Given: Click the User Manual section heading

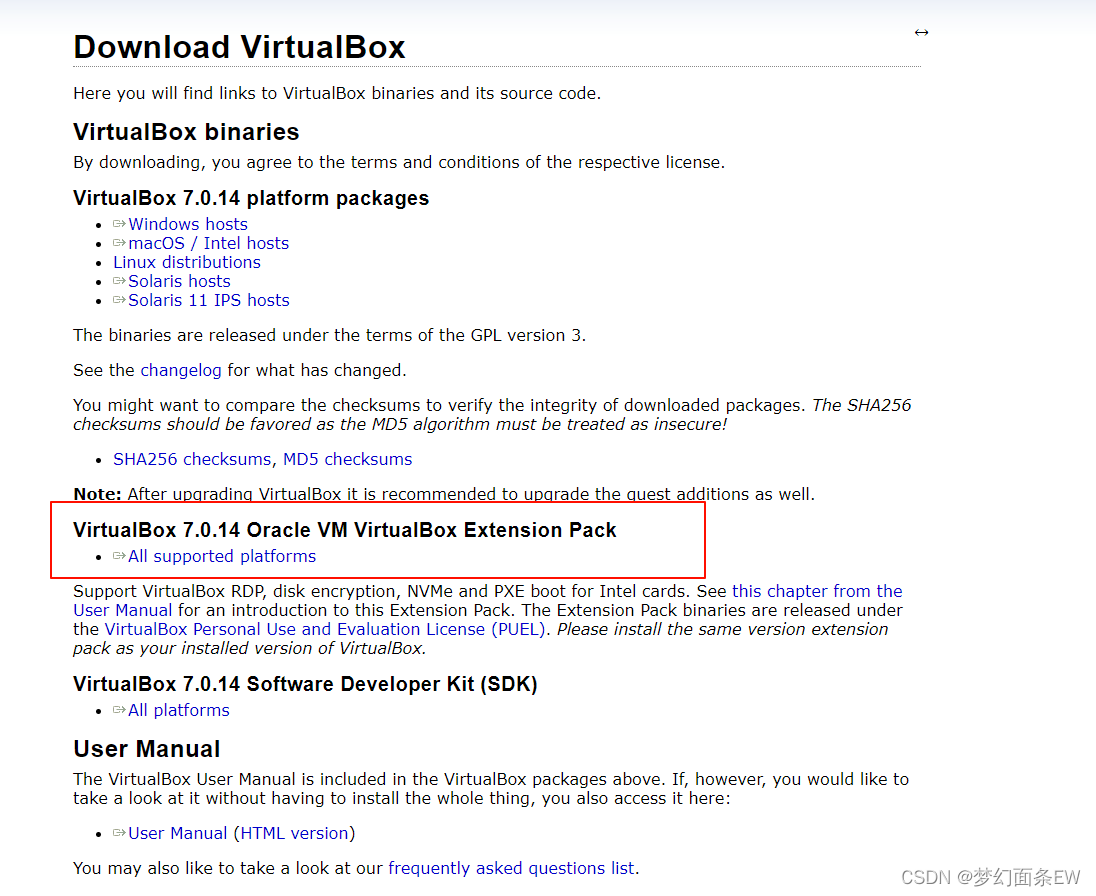Looking at the screenshot, I should (x=147, y=749).
